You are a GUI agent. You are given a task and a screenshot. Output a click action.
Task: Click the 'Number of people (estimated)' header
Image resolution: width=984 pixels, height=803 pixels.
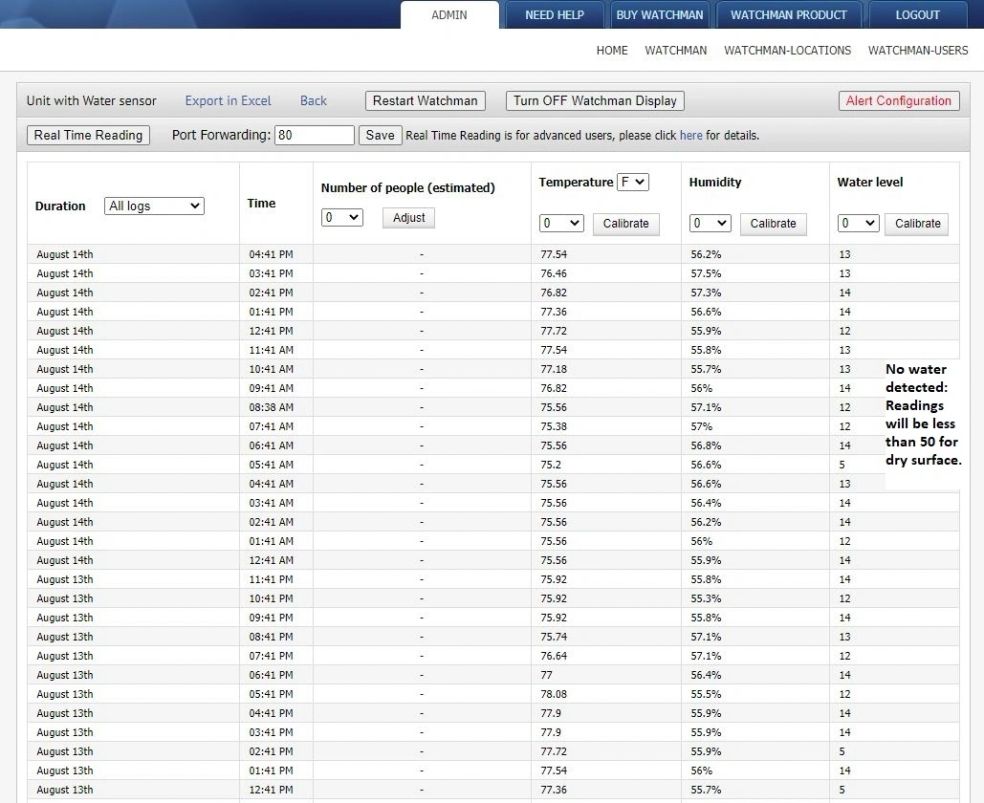pyautogui.click(x=408, y=188)
